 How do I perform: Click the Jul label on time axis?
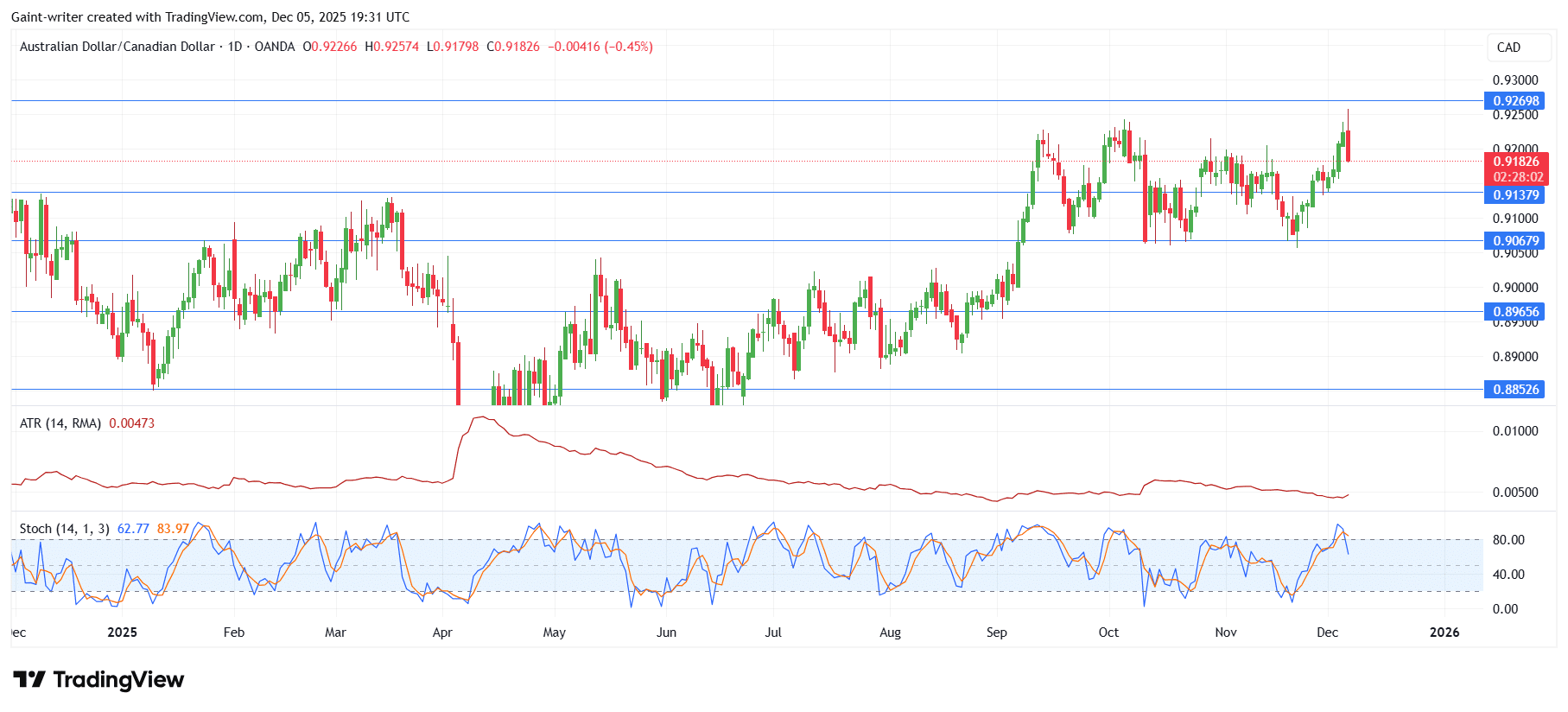coord(773,633)
